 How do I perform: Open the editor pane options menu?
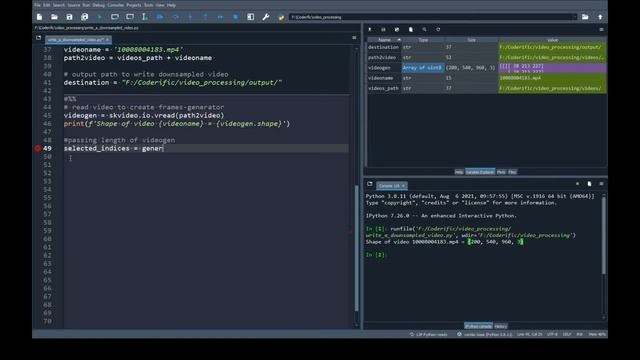[354, 38]
